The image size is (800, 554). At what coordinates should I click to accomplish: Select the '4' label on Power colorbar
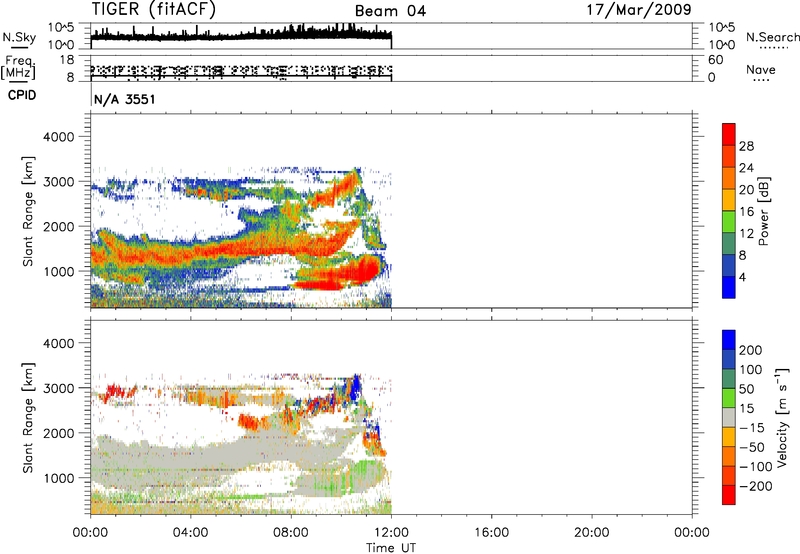click(x=742, y=277)
